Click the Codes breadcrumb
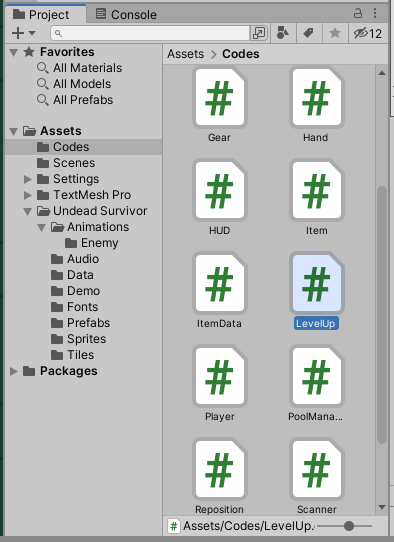 click(x=241, y=54)
